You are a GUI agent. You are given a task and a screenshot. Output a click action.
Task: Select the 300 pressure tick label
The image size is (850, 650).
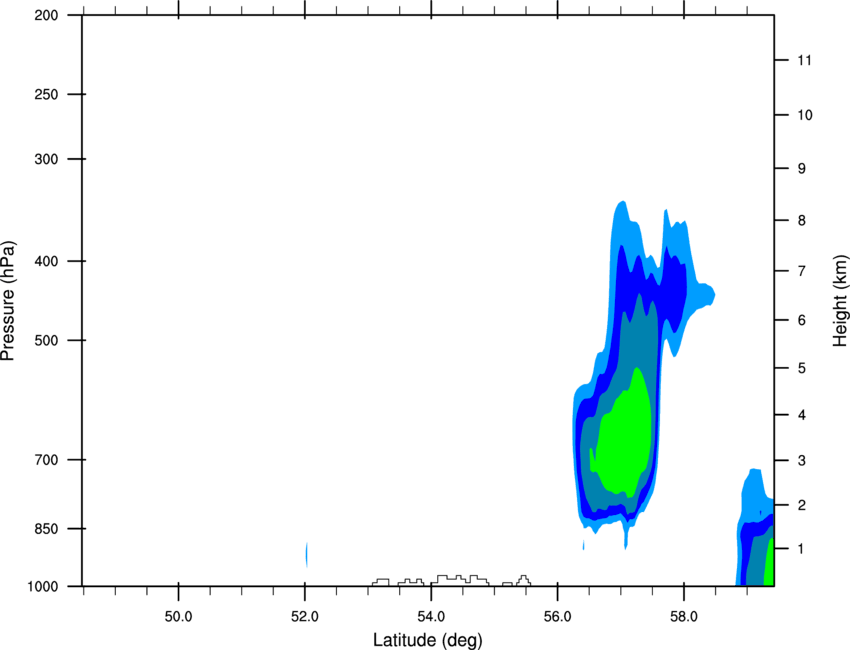tap(46, 159)
